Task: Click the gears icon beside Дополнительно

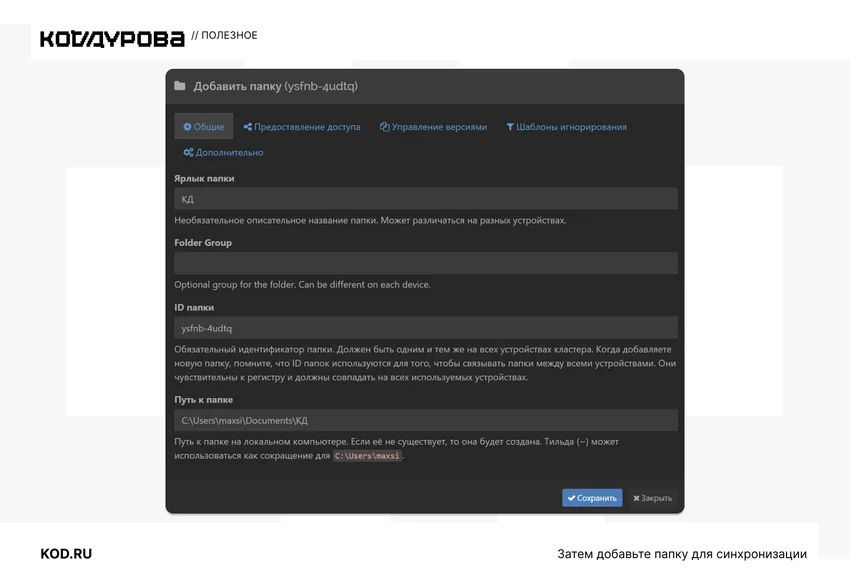Action: pyautogui.click(x=188, y=152)
